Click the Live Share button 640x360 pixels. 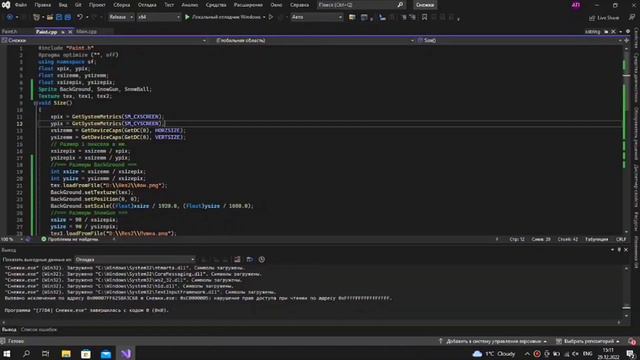(x=604, y=18)
